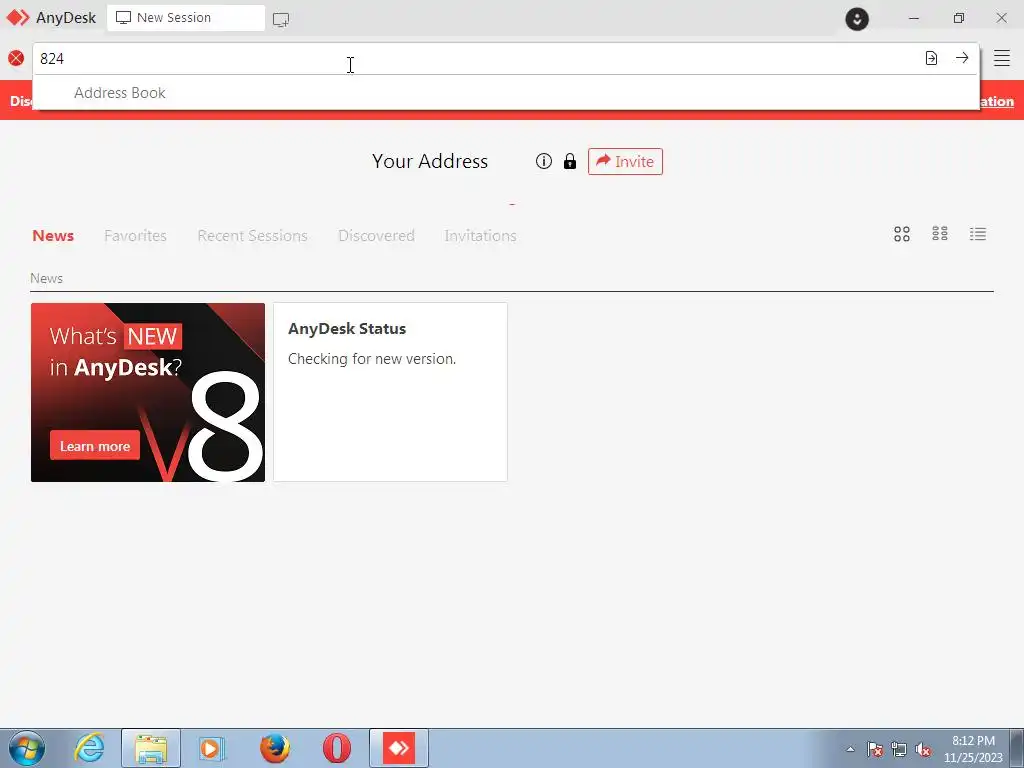Click the taskbar clock showing 8:12 PM
Viewport: 1024px width, 768px height.
click(973, 749)
